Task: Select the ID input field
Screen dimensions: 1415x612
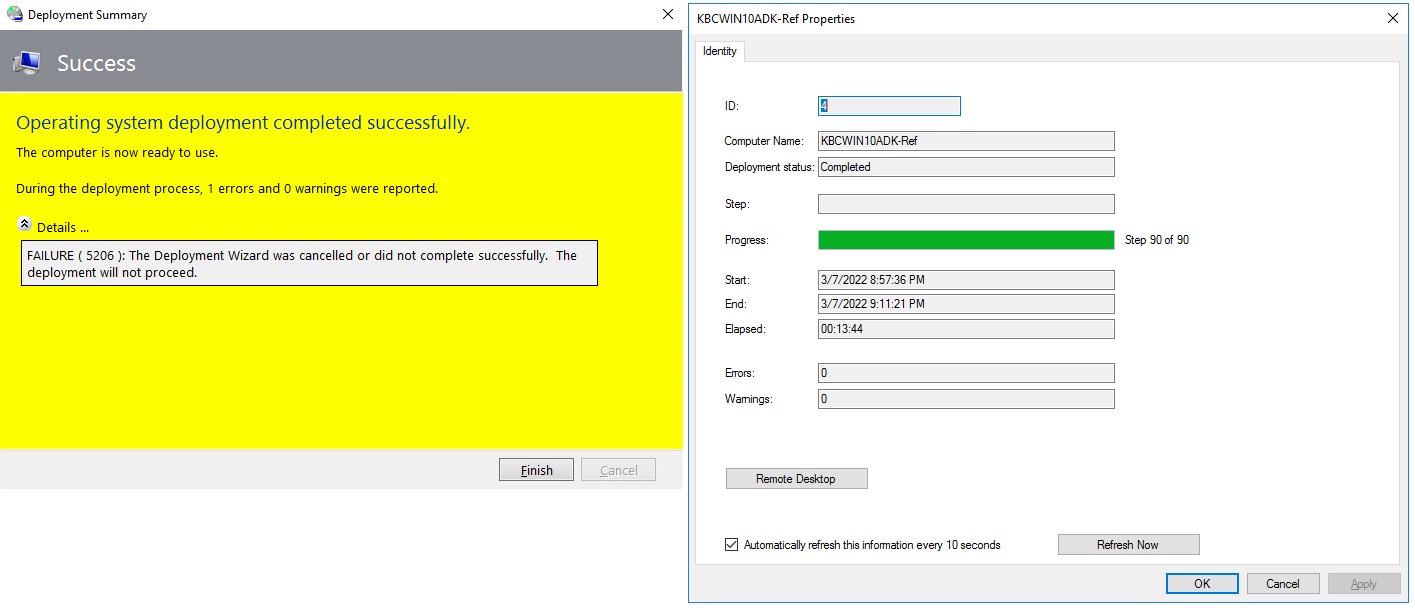Action: pyautogui.click(x=888, y=105)
